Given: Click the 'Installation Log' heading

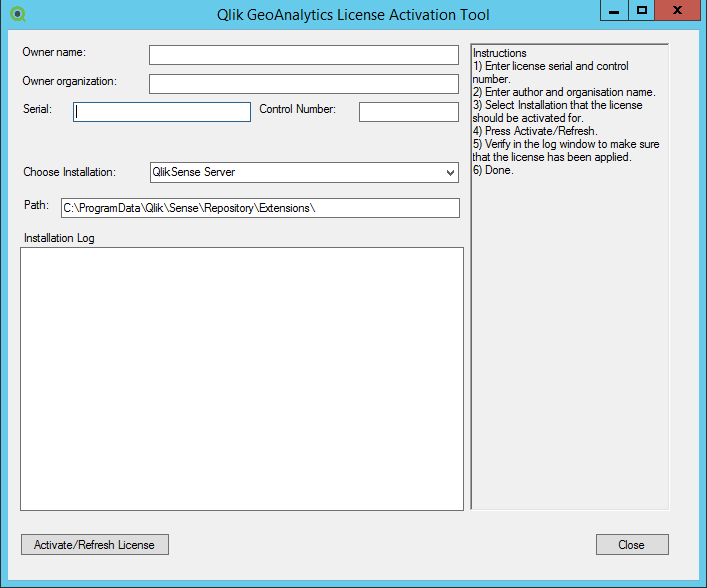Looking at the screenshot, I should 59,238.
